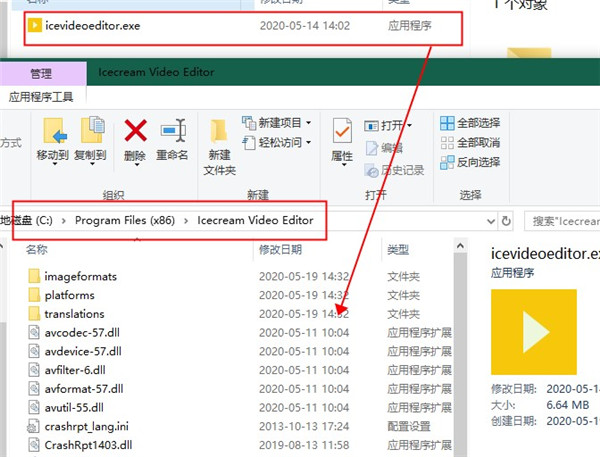Click the Copy to (复制到) icon
600x457 pixels.
pyautogui.click(x=92, y=130)
